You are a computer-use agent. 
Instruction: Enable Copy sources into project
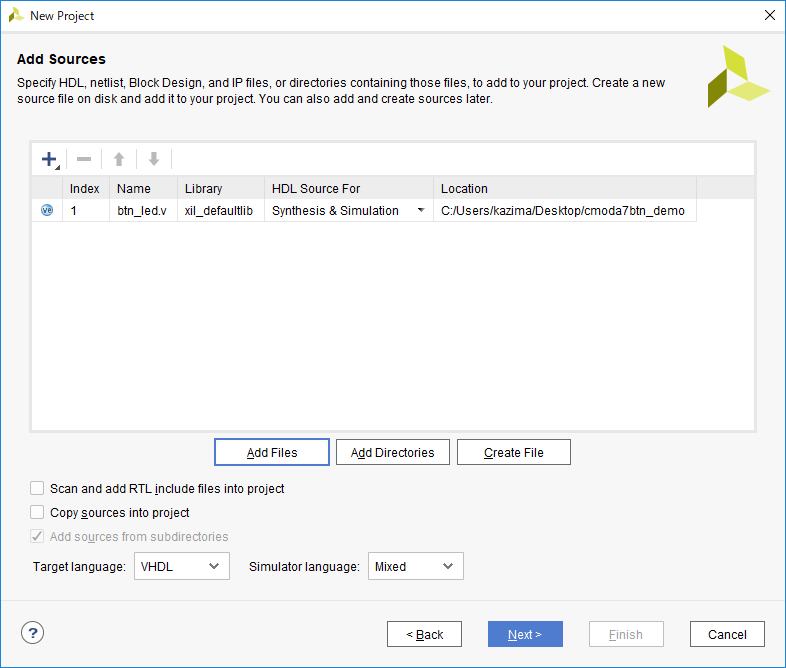tap(37, 512)
